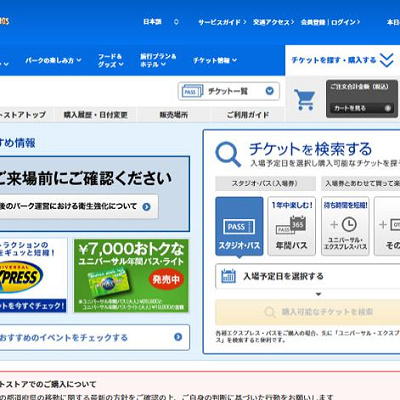
Task: Open the 会員登録 | ログイン link
Action: point(330,22)
